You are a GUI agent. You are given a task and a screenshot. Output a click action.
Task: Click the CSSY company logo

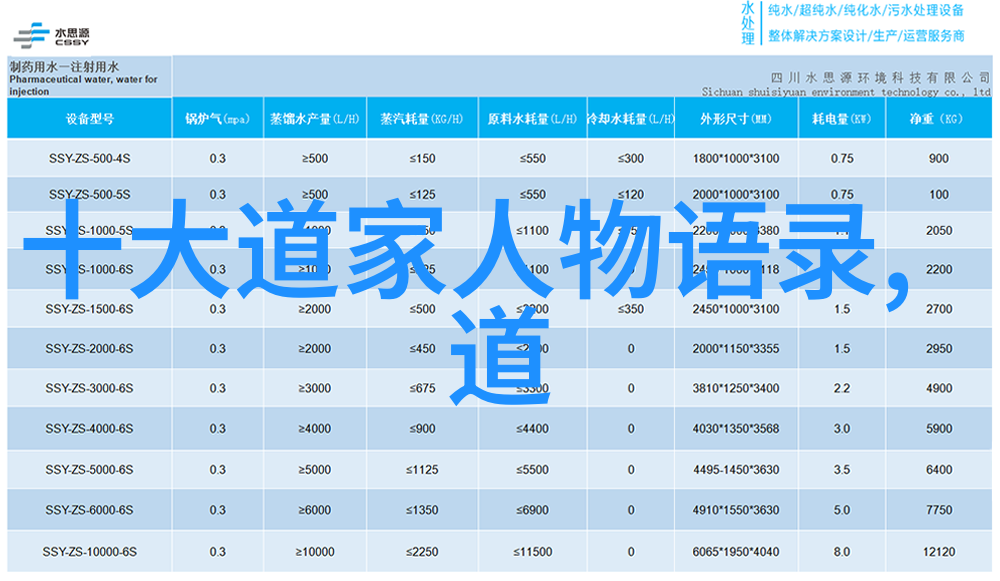click(51, 36)
